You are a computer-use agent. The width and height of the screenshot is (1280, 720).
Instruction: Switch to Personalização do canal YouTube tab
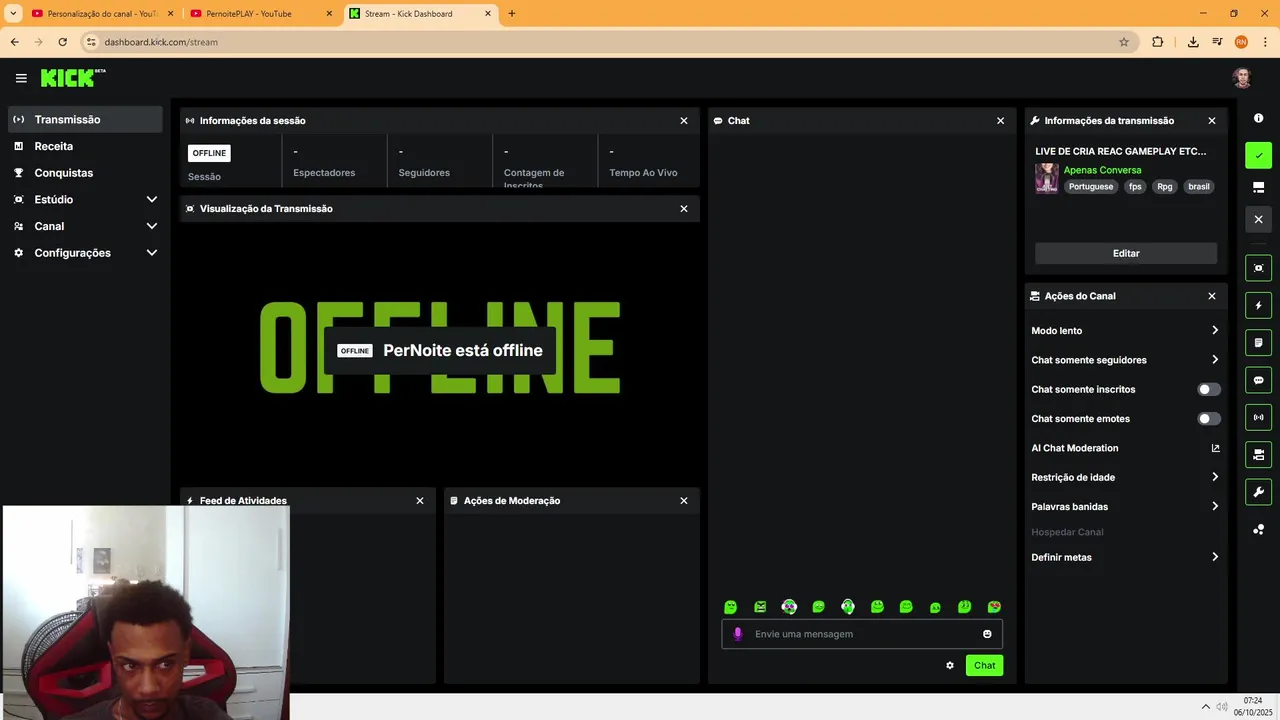tap(103, 14)
